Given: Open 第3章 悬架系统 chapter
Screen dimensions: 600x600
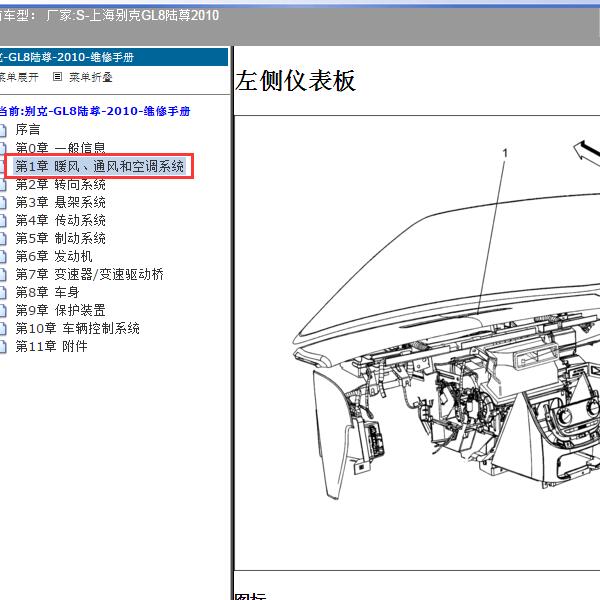Looking at the screenshot, I should 60,202.
